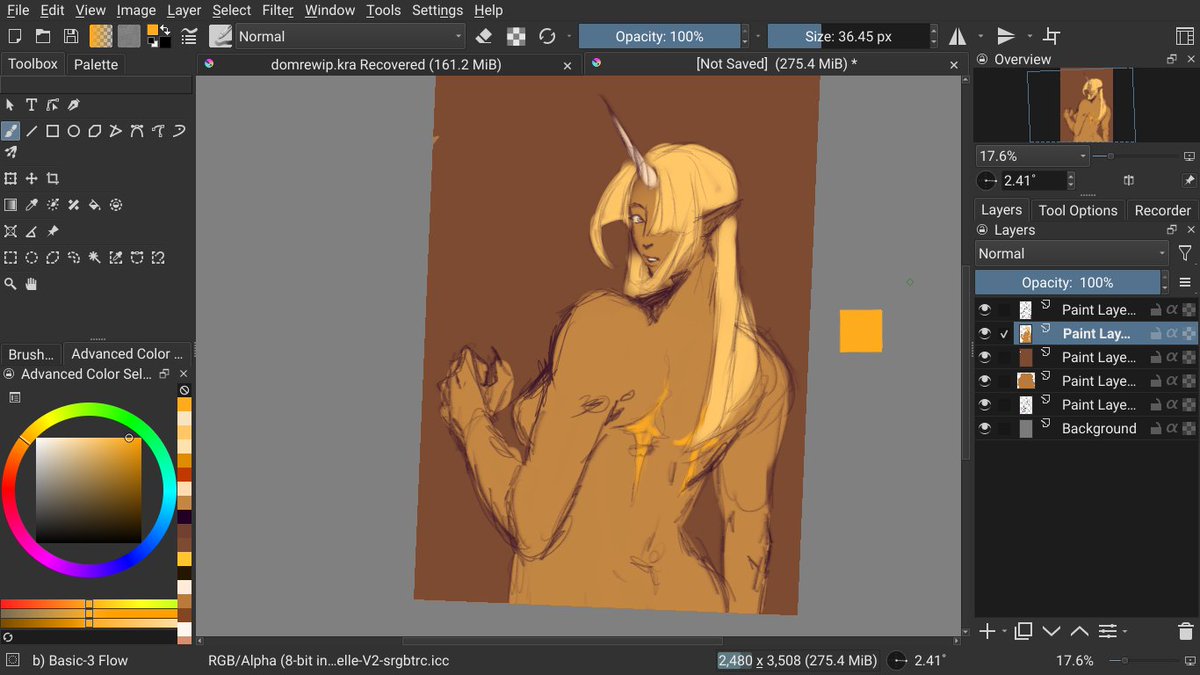Image resolution: width=1200 pixels, height=675 pixels.
Task: Reset canvas rotation dial in Overview
Action: [x=987, y=181]
